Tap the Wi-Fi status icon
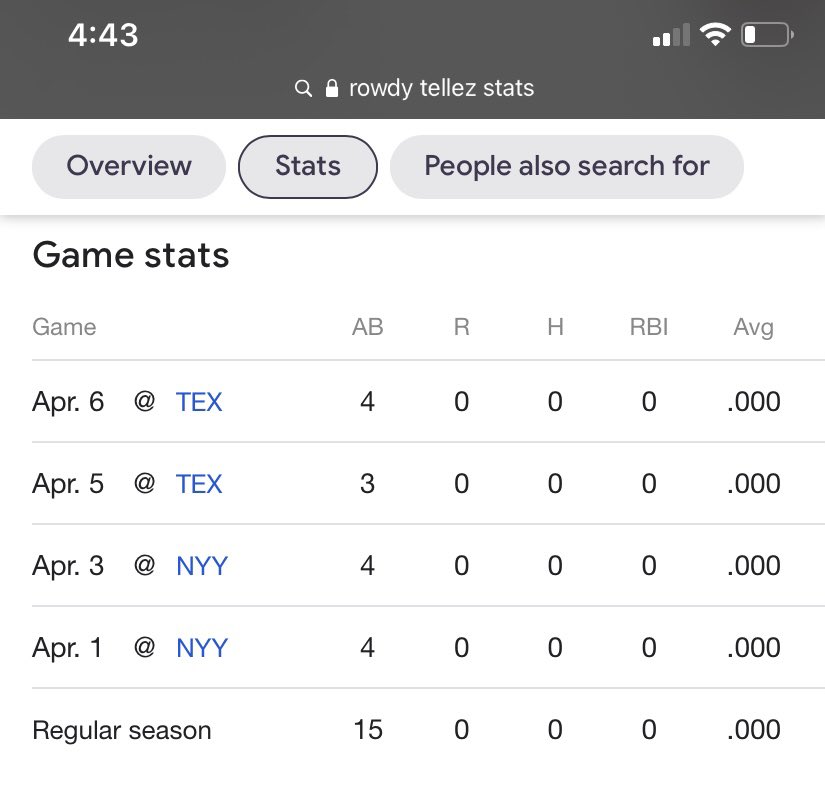 pyautogui.click(x=715, y=35)
